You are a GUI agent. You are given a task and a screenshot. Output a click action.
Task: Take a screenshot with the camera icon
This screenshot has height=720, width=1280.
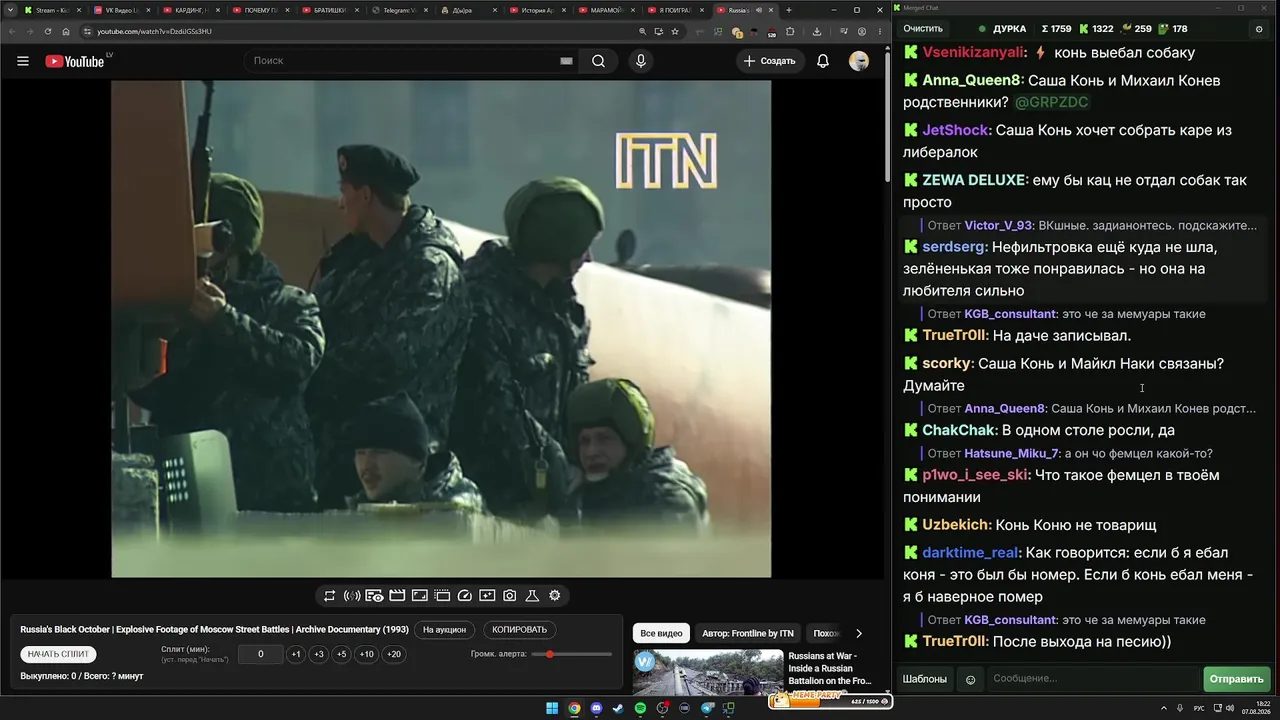pyautogui.click(x=510, y=596)
